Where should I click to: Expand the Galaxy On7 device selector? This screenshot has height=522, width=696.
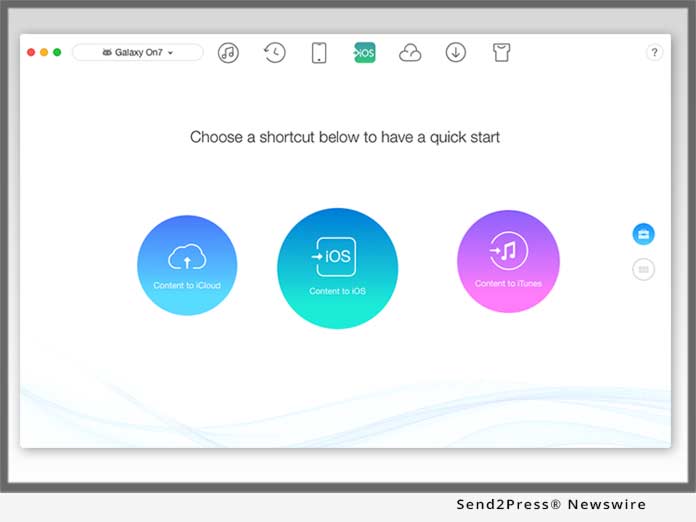(x=137, y=53)
